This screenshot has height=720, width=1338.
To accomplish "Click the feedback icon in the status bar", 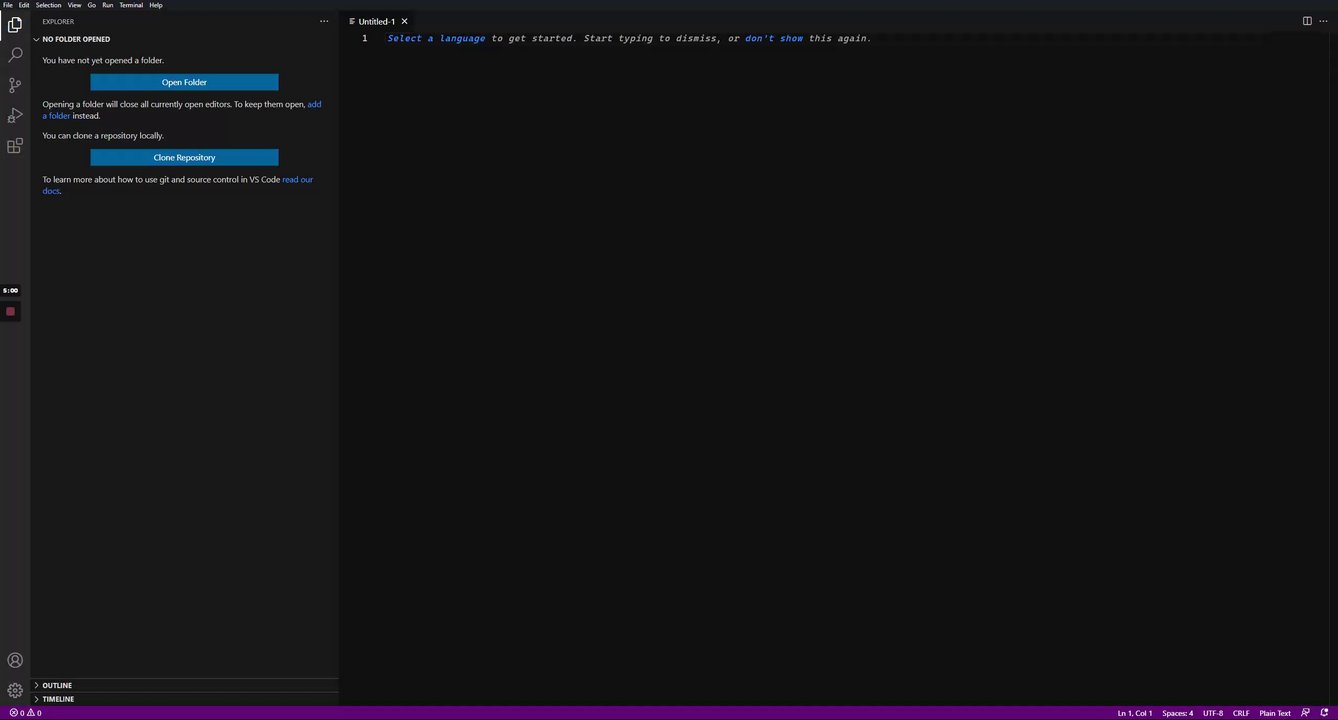I will tap(1305, 713).
